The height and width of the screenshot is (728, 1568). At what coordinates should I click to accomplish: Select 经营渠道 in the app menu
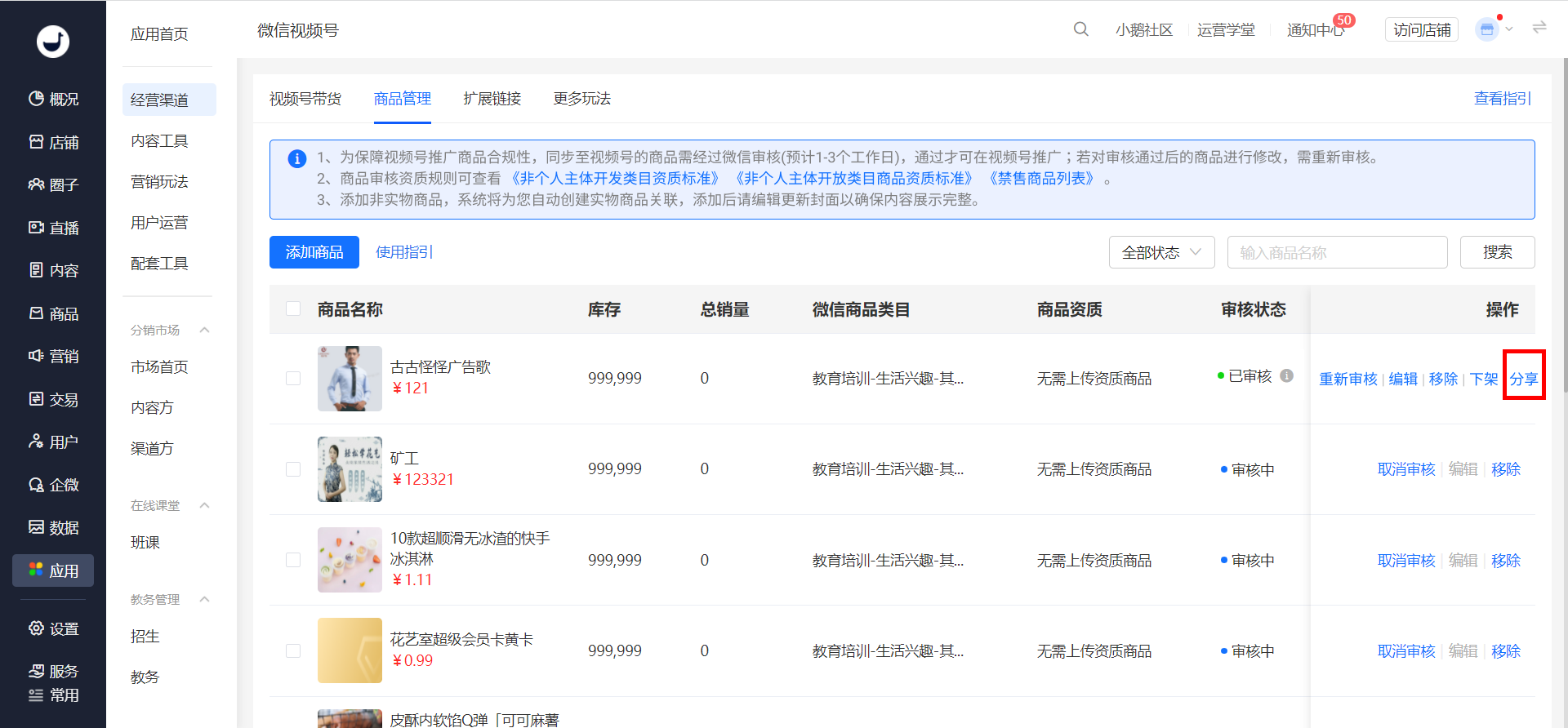[169, 100]
